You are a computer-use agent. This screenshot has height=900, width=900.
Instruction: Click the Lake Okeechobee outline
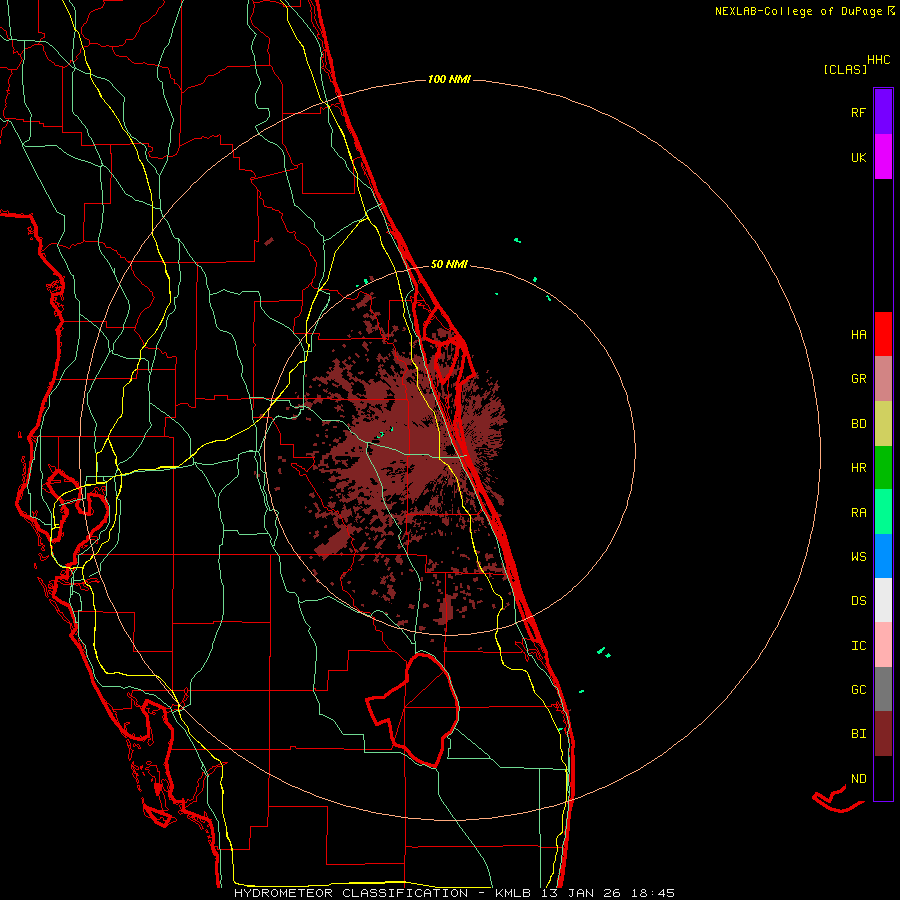point(413,710)
